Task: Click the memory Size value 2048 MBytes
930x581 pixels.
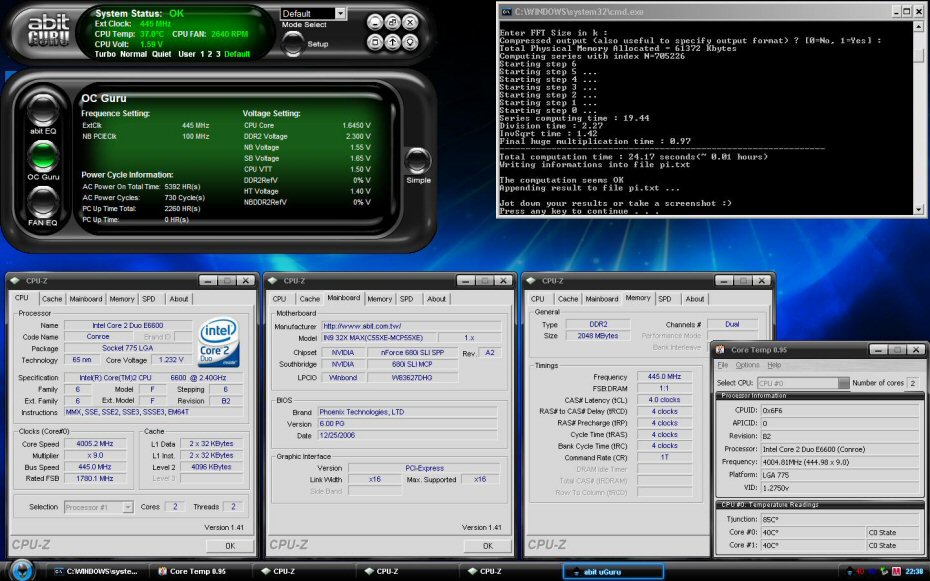Action: pyautogui.click(x=598, y=336)
